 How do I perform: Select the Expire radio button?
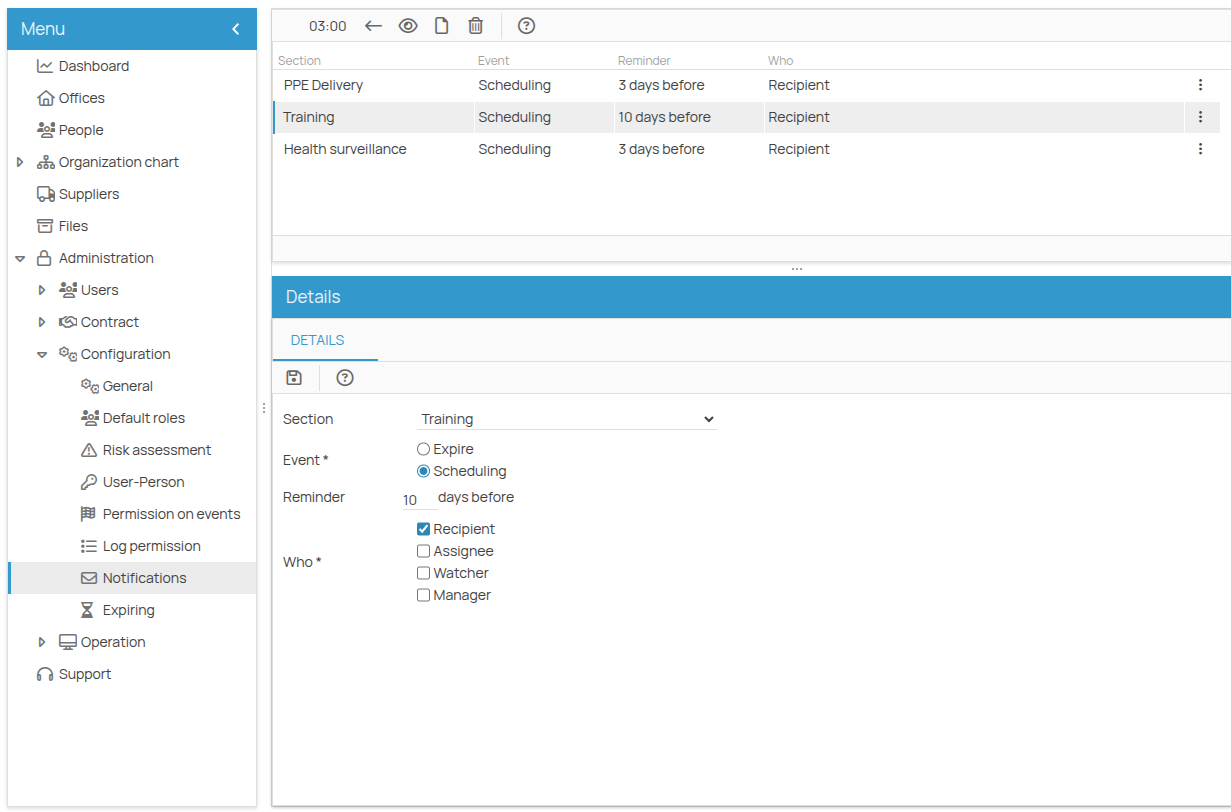[x=423, y=448]
